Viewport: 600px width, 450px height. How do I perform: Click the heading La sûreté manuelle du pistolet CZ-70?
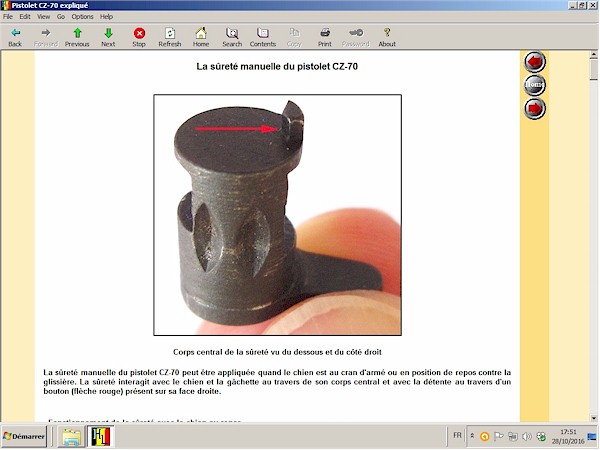click(x=277, y=67)
